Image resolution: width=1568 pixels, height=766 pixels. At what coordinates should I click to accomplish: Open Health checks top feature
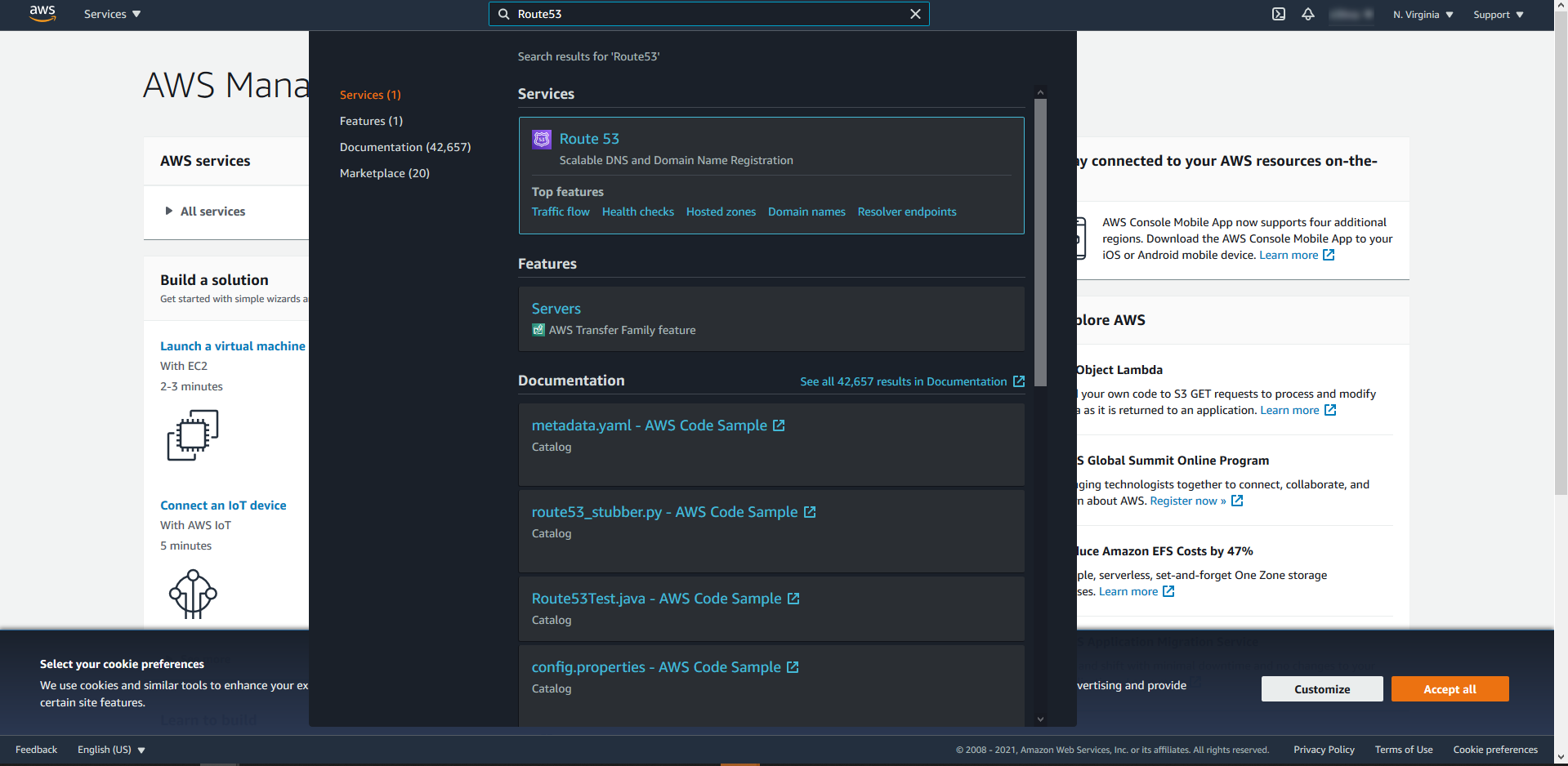638,212
